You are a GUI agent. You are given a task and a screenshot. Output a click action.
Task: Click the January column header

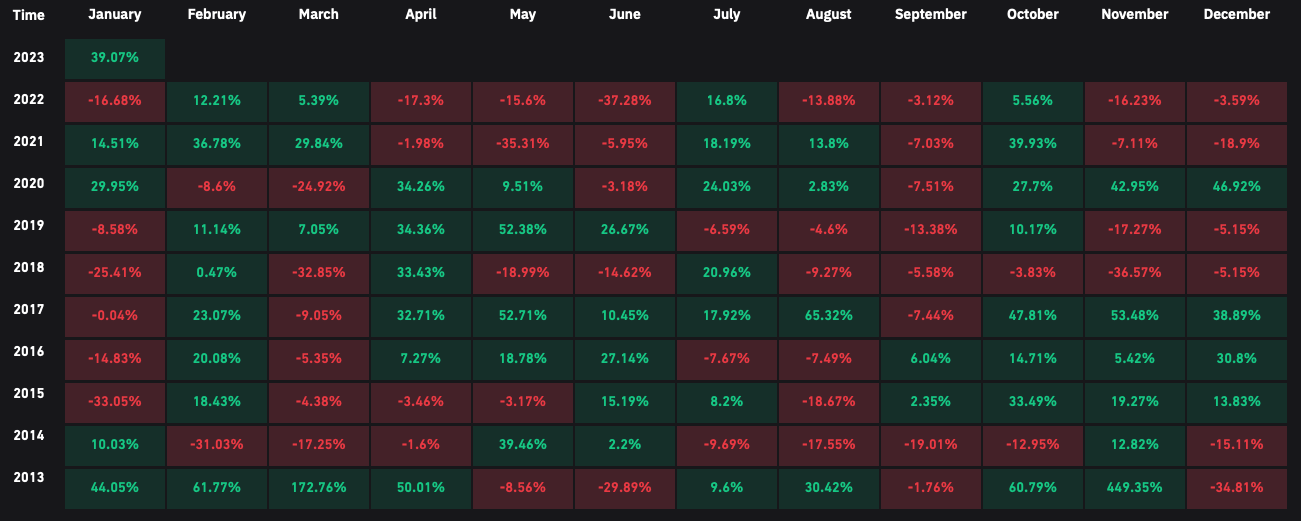click(x=114, y=14)
